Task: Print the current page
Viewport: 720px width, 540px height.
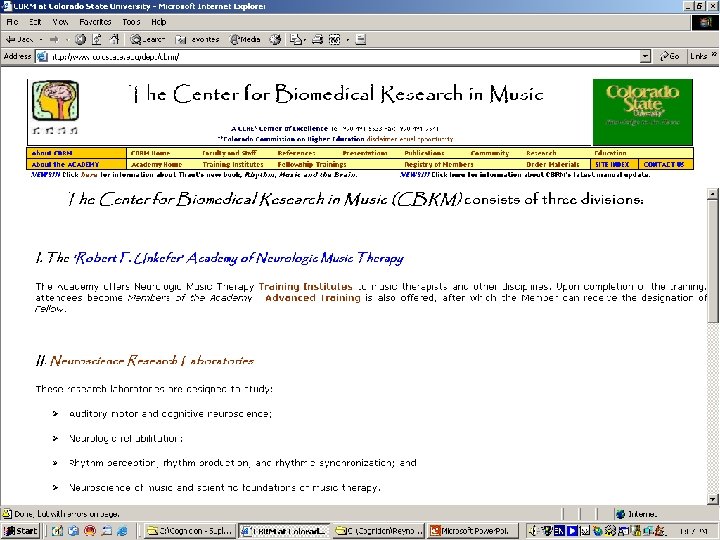Action: pos(317,39)
